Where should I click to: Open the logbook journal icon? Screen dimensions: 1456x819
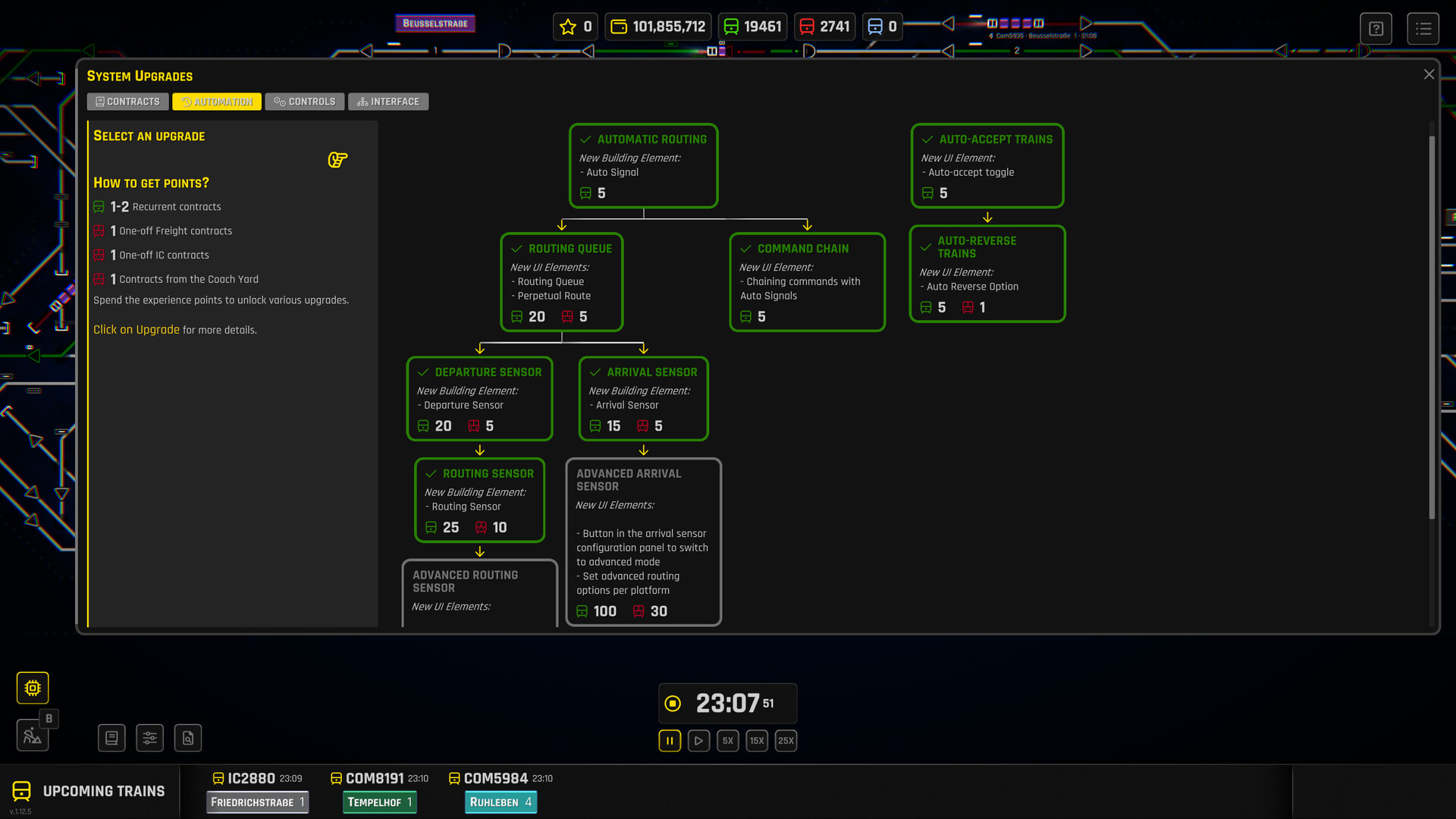pyautogui.click(x=111, y=738)
